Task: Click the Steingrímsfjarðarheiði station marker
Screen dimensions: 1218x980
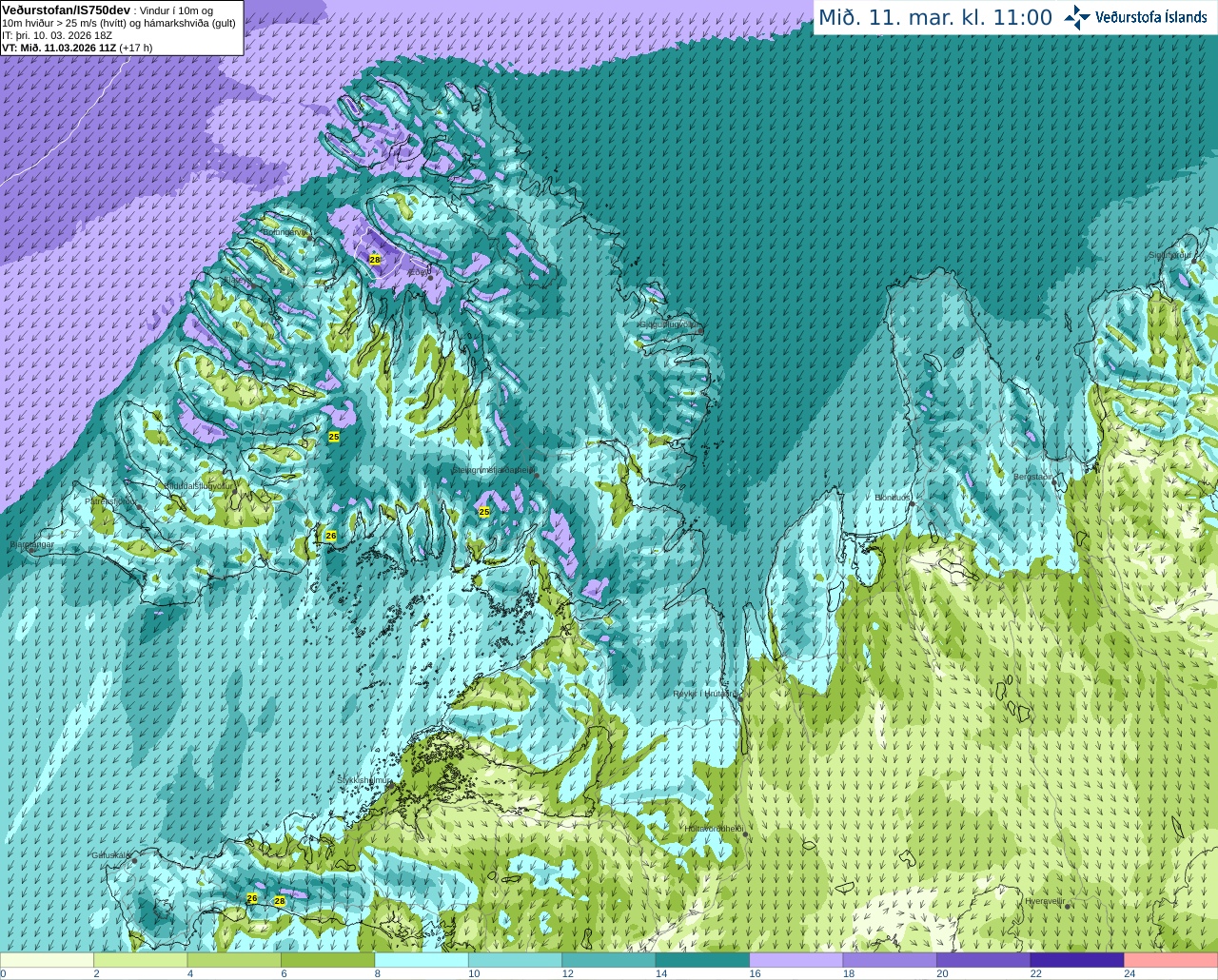Action: pos(537,475)
